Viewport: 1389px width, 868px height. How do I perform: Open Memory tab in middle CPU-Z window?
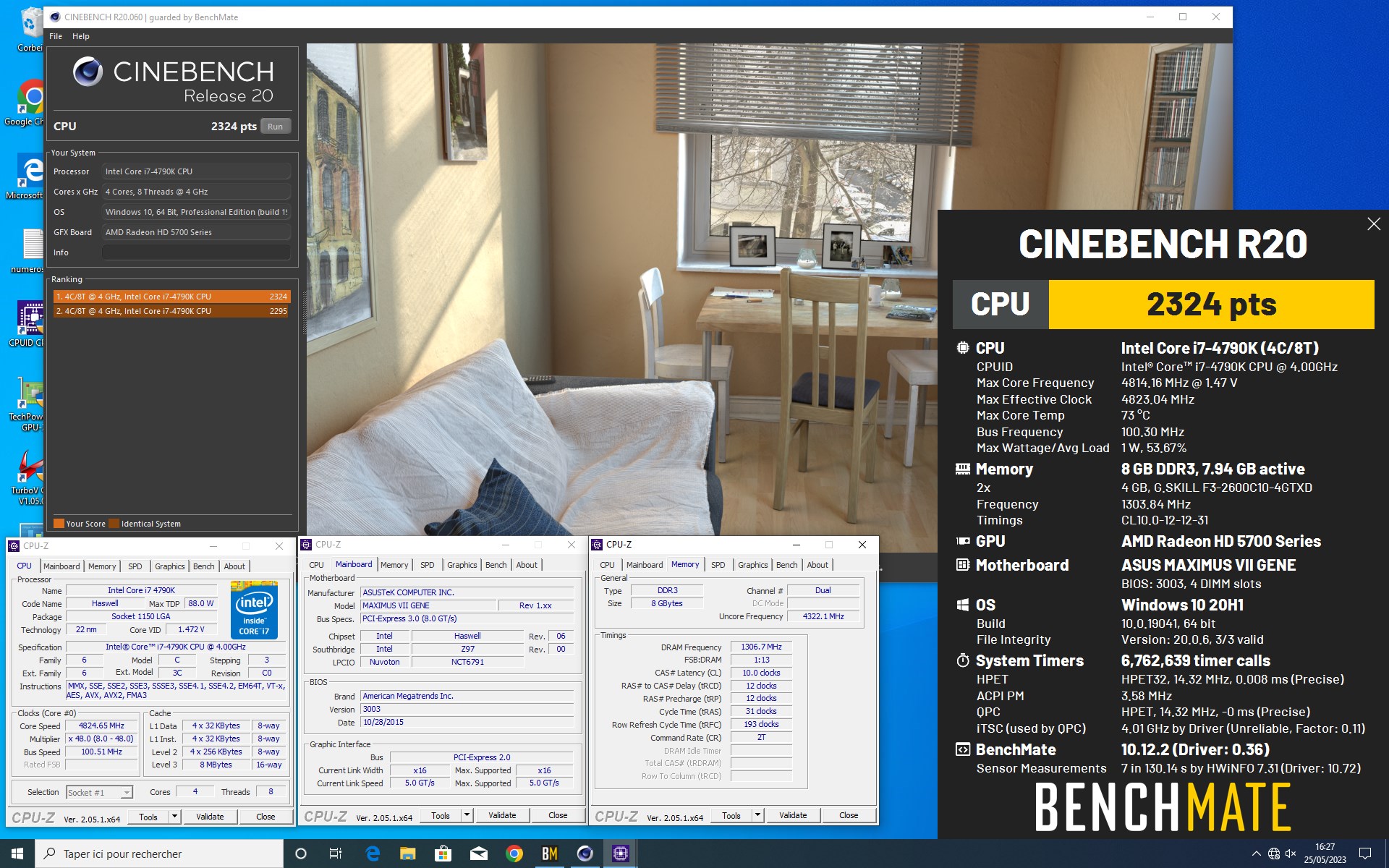tap(394, 565)
